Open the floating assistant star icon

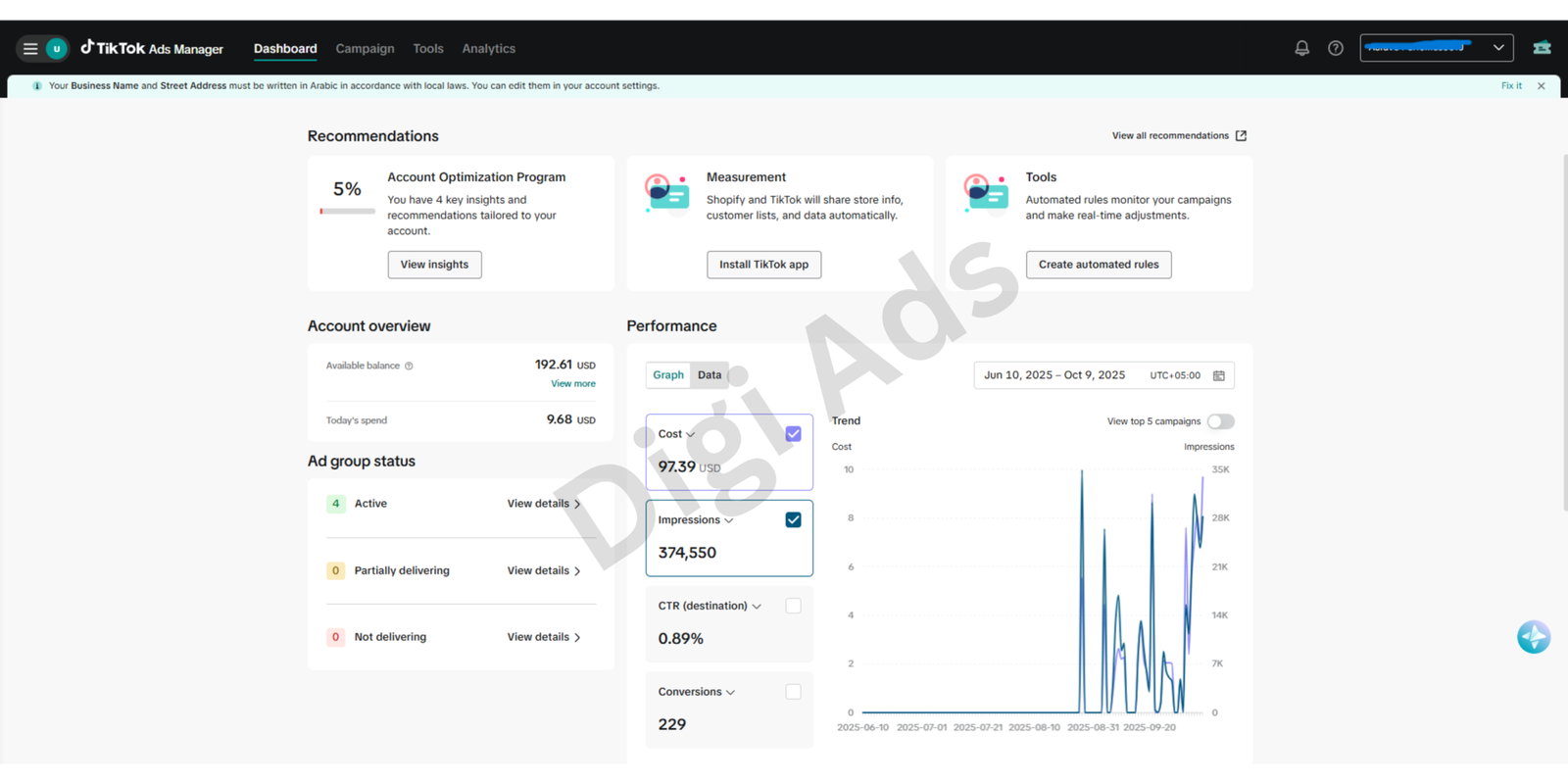(1534, 637)
